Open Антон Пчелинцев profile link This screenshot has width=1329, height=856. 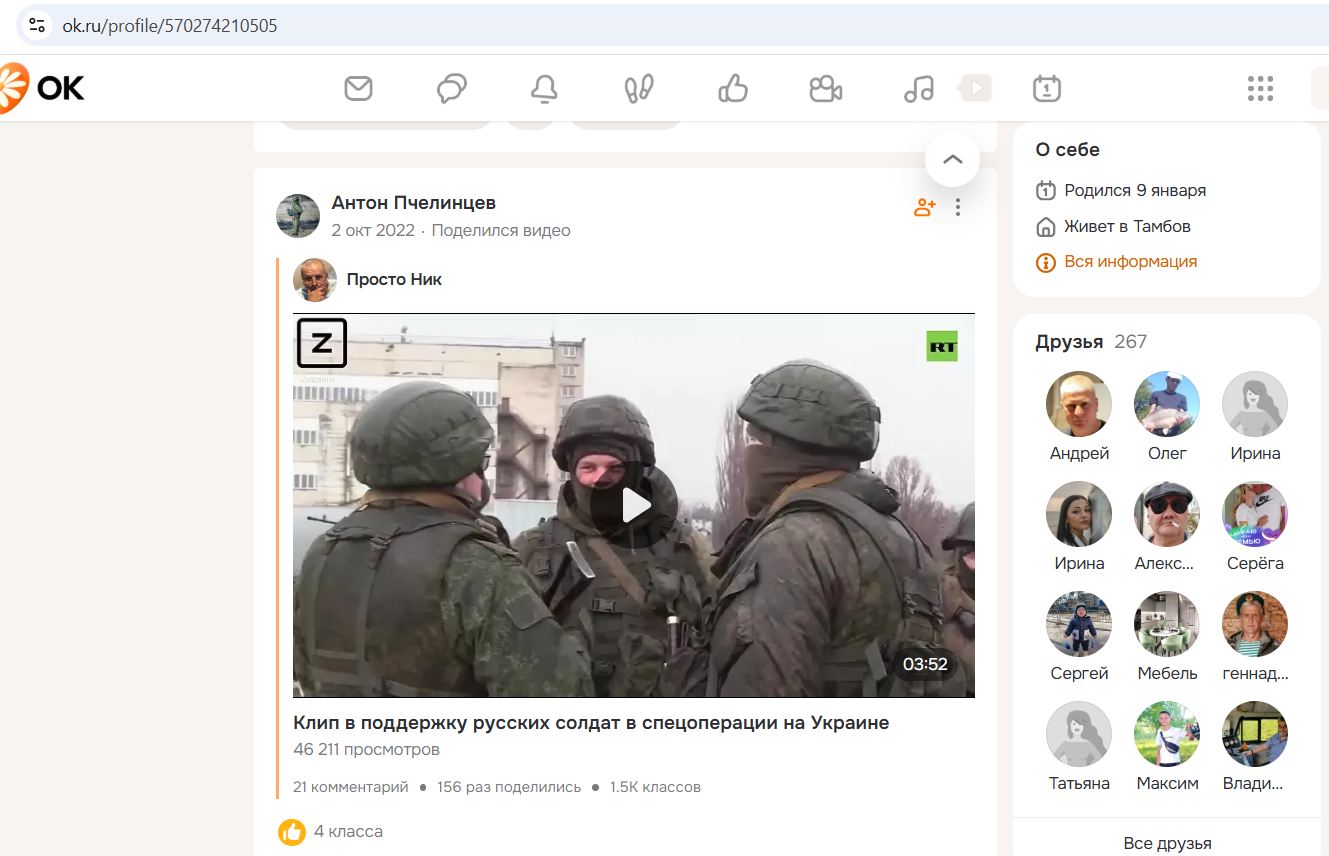(413, 203)
